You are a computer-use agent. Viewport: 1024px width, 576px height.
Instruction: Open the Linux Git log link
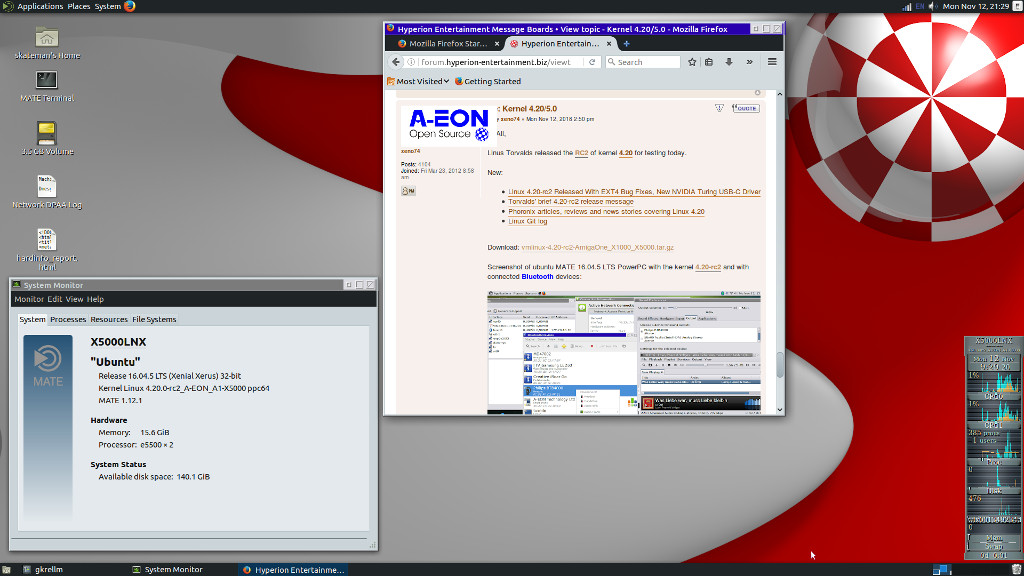528,221
